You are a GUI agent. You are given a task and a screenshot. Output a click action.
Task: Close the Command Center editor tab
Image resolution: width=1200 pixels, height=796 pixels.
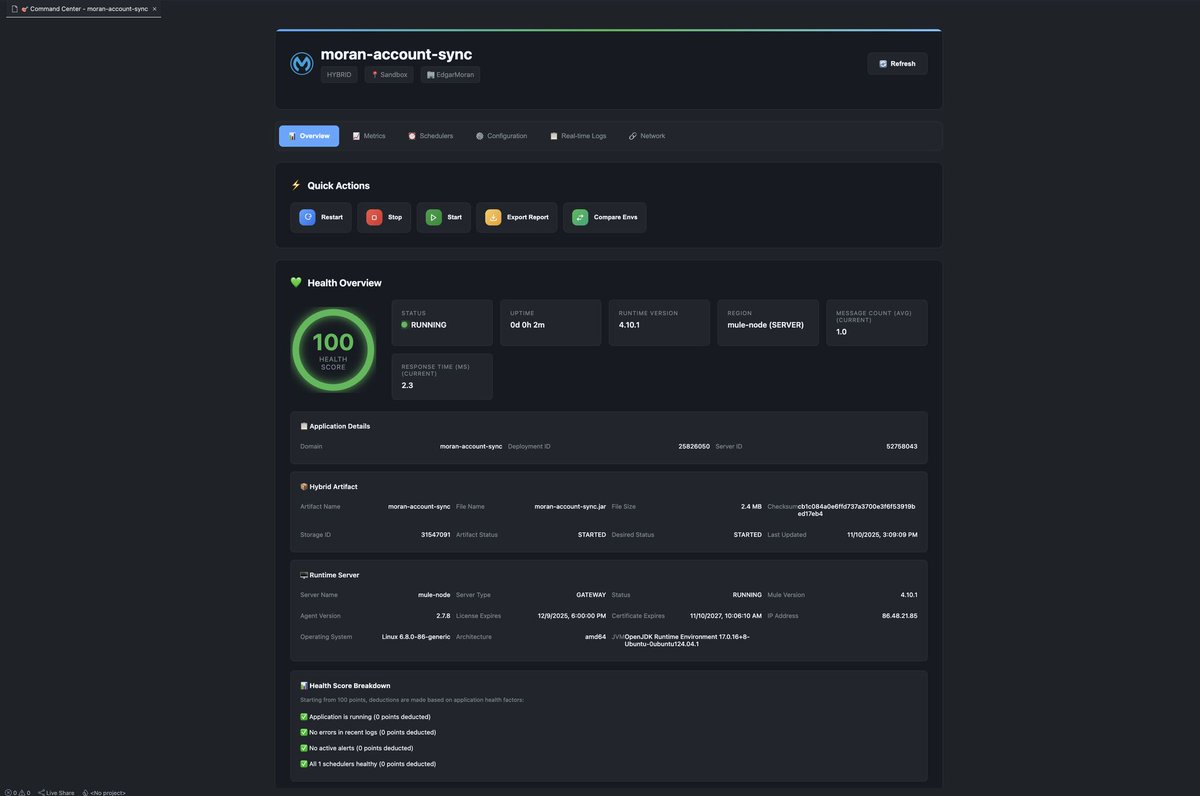click(x=154, y=8)
